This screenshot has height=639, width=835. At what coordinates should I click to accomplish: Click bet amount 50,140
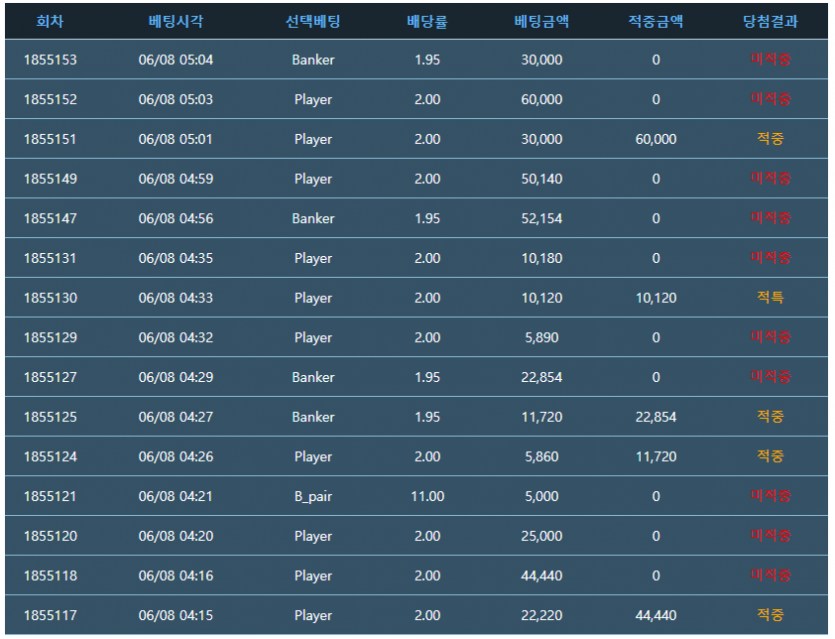point(542,179)
